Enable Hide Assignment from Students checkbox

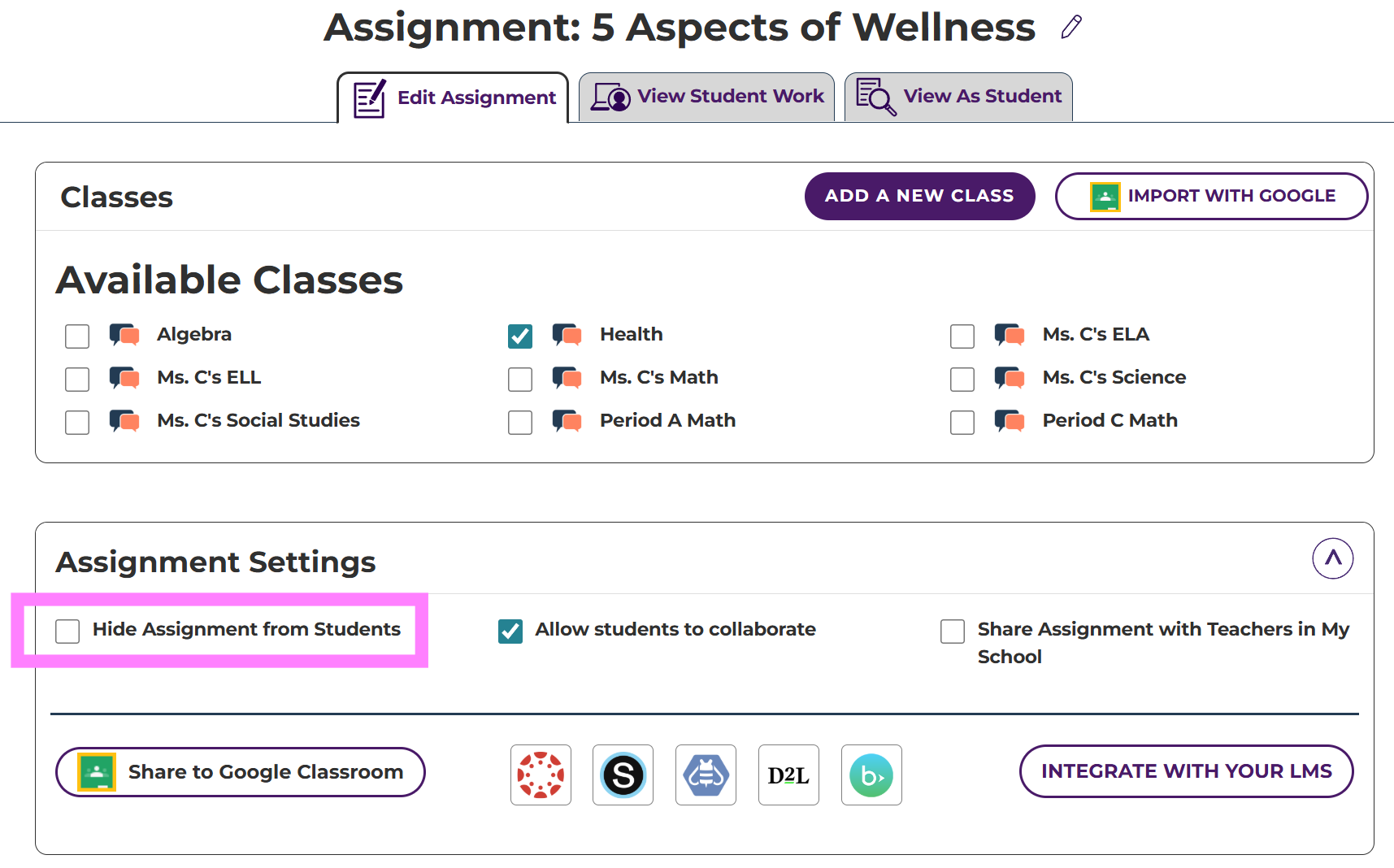tap(67, 631)
